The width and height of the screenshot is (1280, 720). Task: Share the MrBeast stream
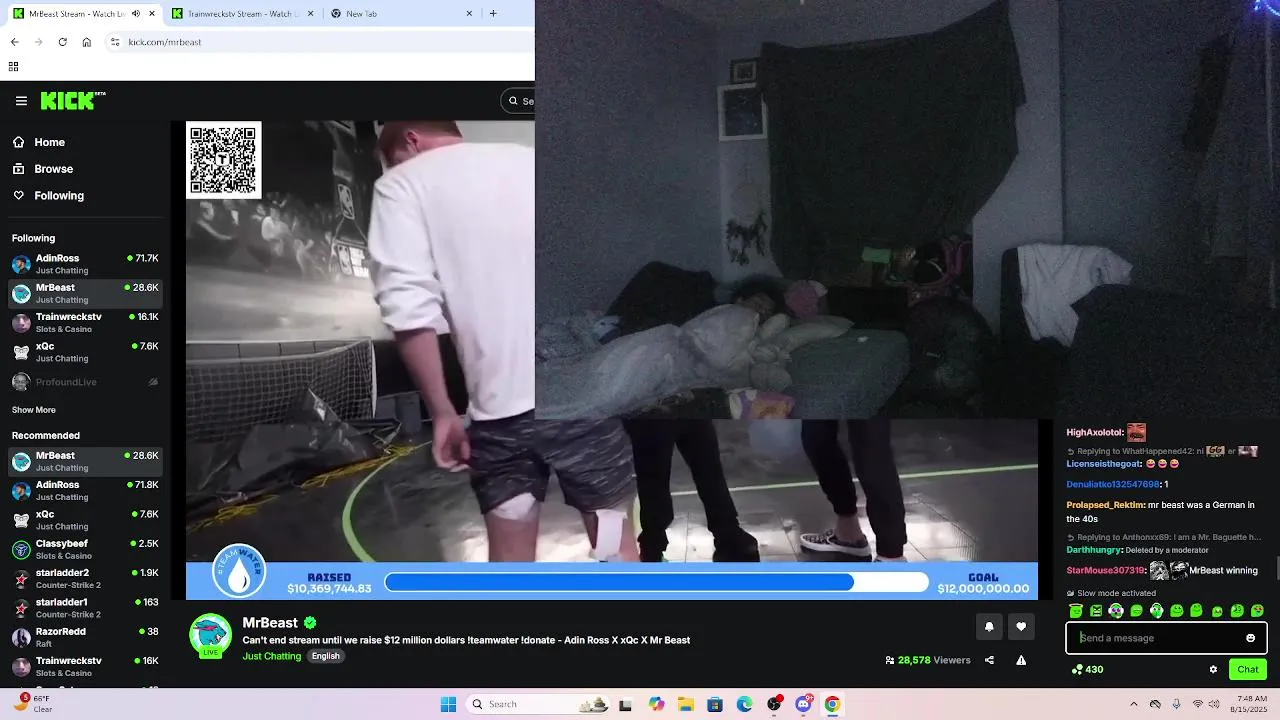tap(989, 660)
